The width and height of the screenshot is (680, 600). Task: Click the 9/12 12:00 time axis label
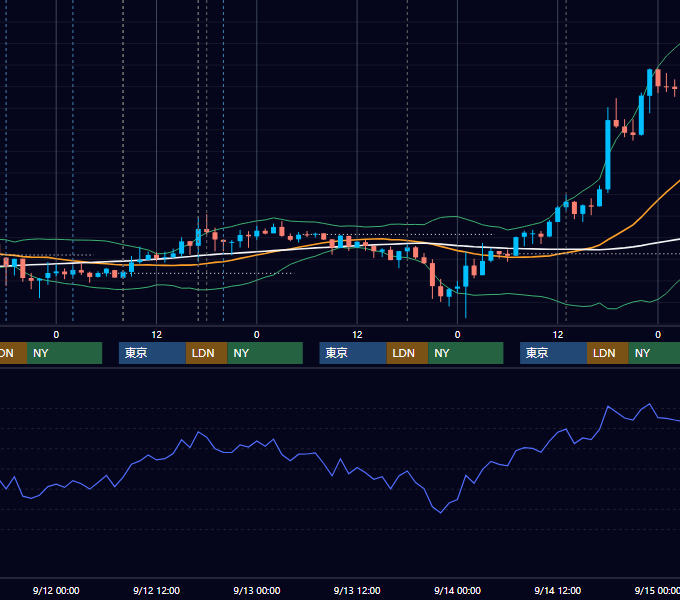(x=156, y=590)
